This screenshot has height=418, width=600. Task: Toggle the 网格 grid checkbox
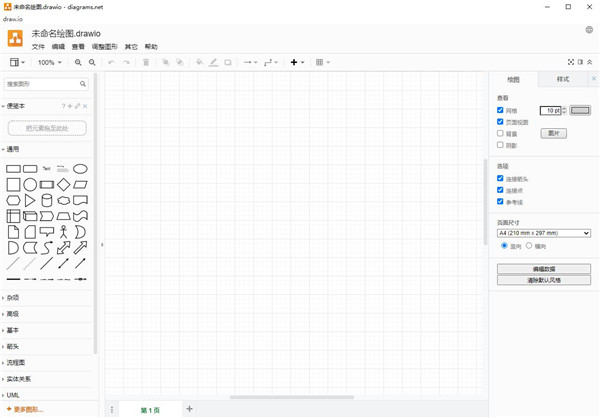(x=500, y=110)
